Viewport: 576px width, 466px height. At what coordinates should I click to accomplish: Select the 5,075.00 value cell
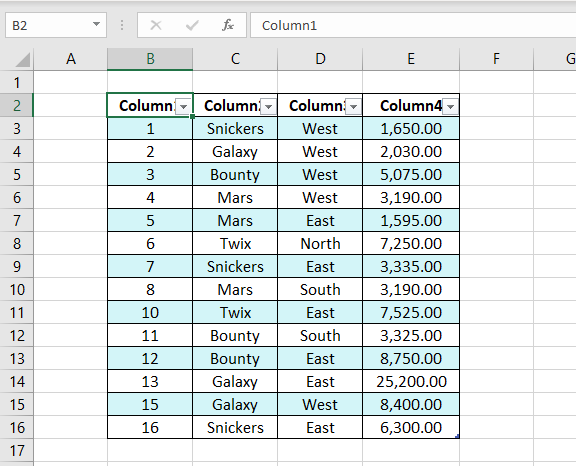pyautogui.click(x=411, y=174)
